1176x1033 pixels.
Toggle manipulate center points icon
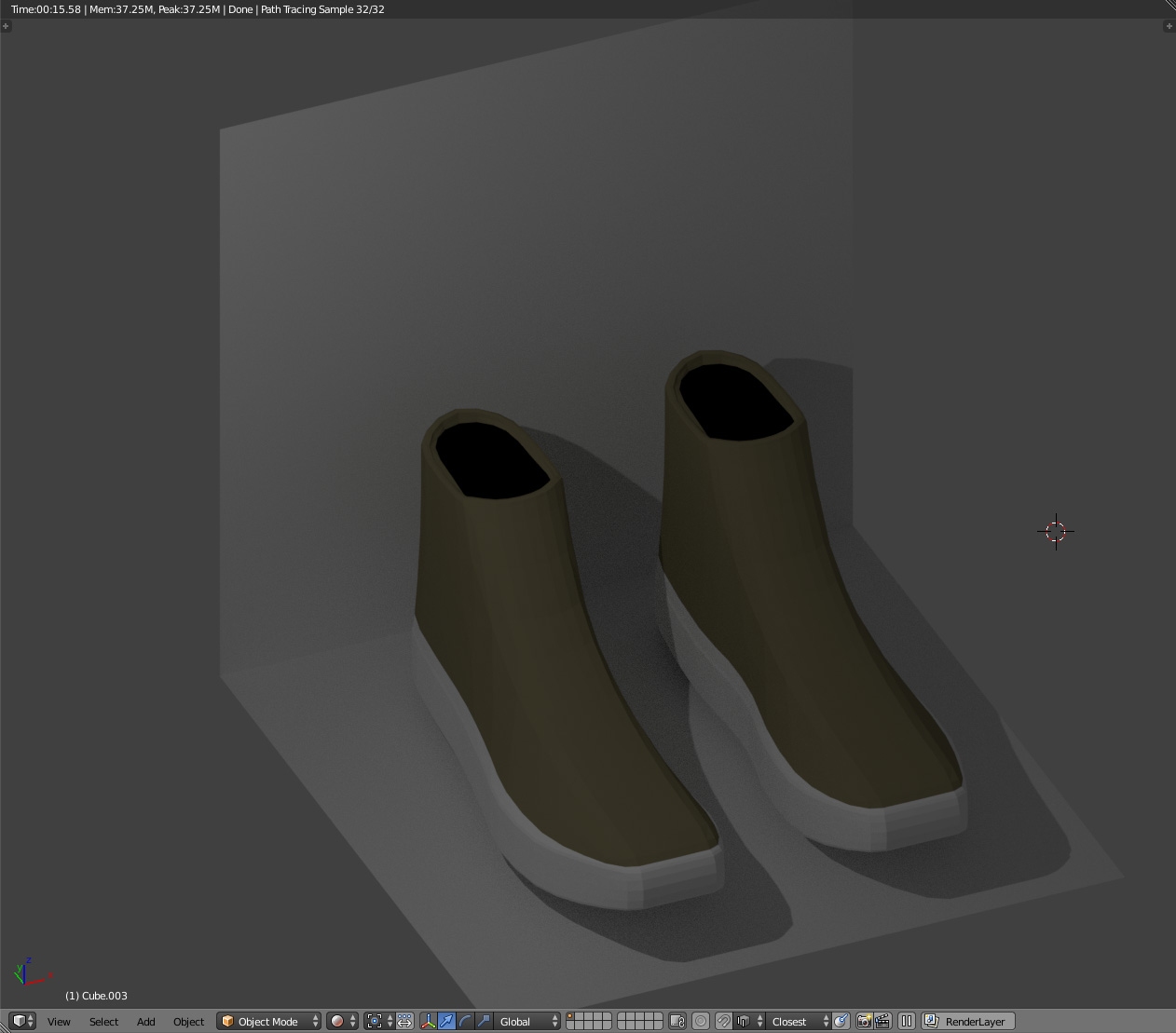pos(405,1022)
